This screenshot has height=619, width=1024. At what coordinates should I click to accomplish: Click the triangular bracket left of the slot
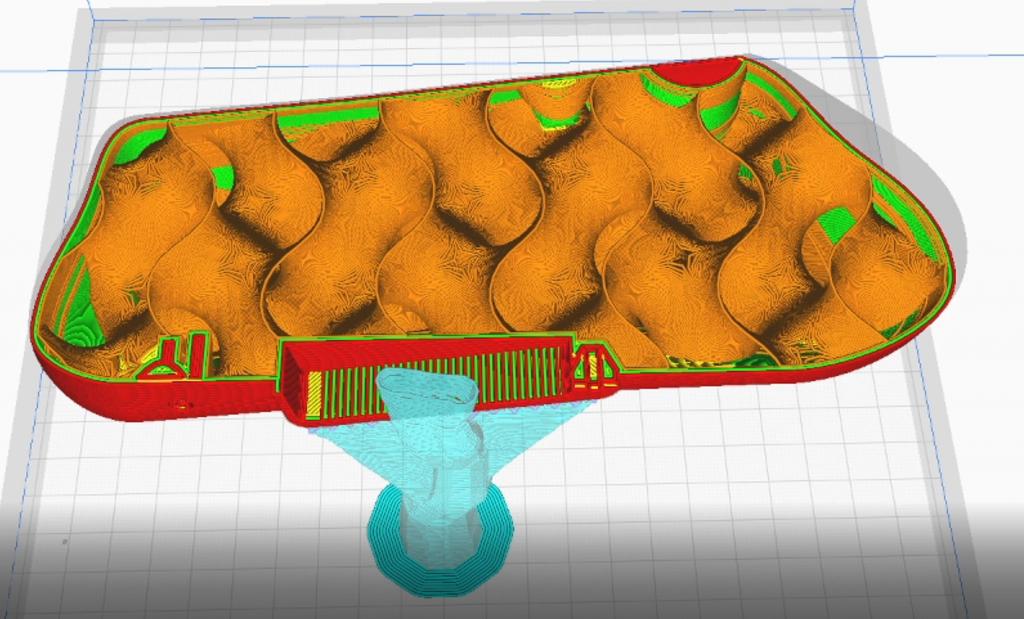click(166, 360)
